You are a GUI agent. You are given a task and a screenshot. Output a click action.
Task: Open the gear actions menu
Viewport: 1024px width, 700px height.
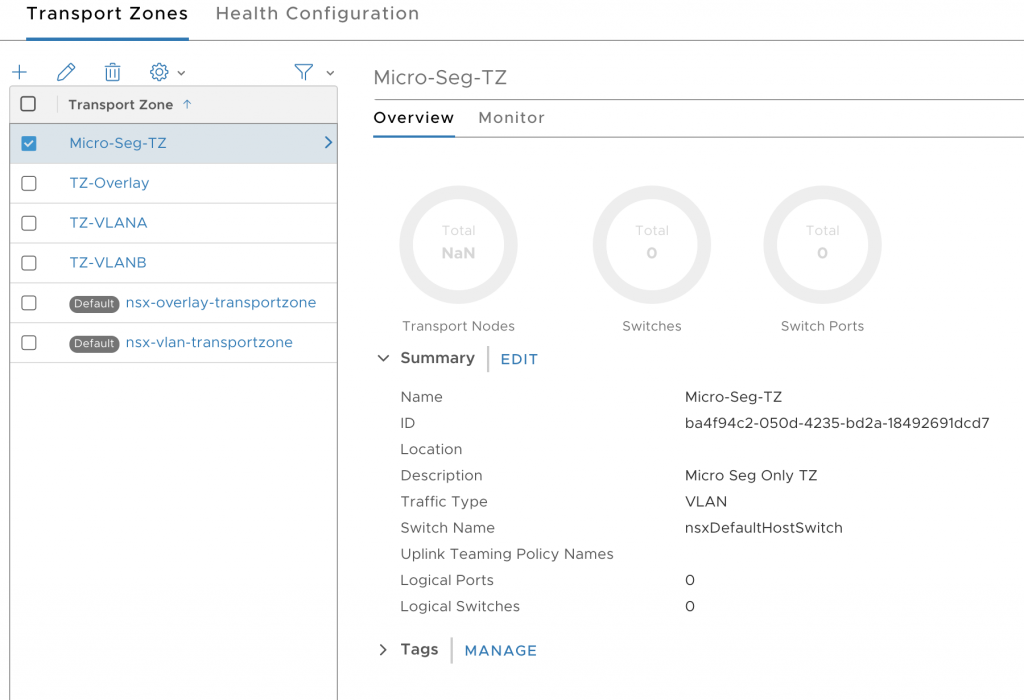[x=159, y=72]
